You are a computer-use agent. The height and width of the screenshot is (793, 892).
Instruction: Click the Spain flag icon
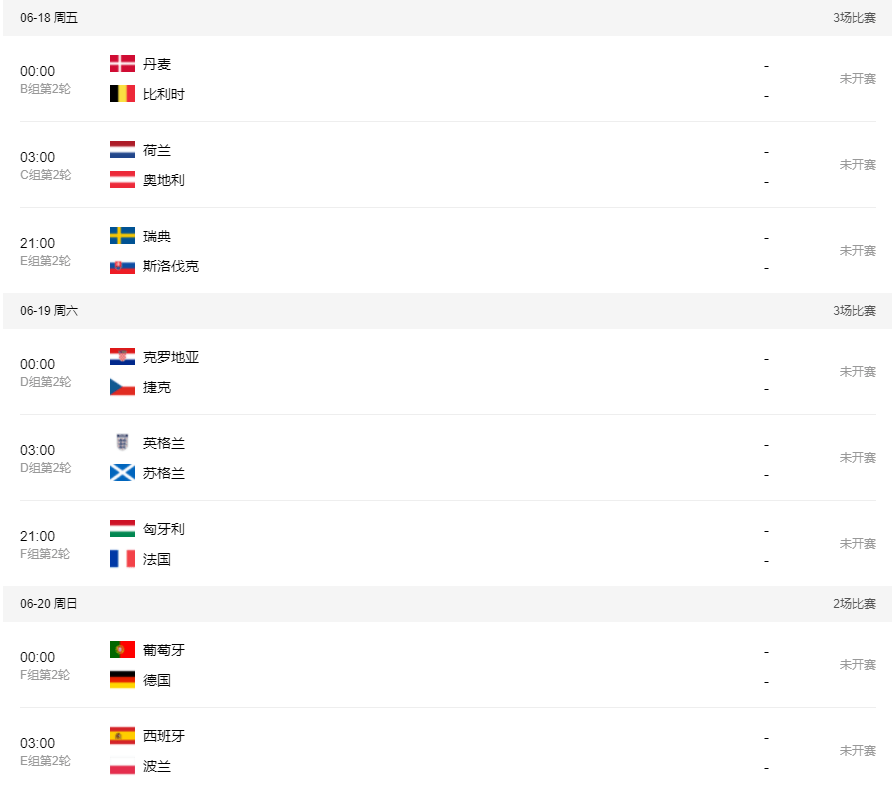coord(122,736)
